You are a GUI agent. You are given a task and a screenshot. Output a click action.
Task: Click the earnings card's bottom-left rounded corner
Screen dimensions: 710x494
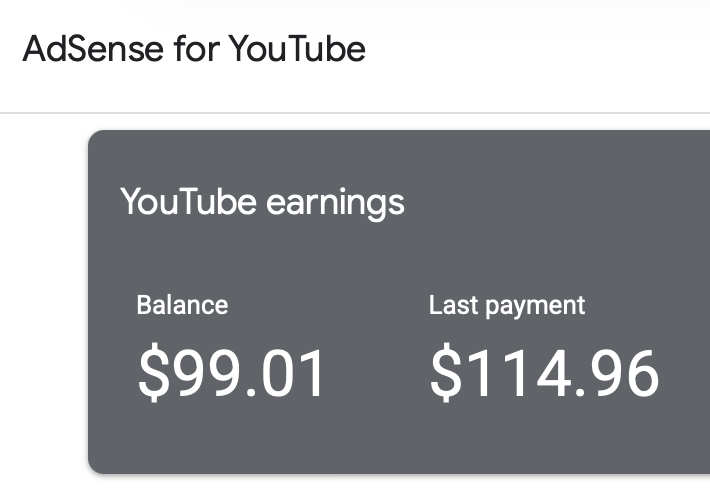point(94,467)
